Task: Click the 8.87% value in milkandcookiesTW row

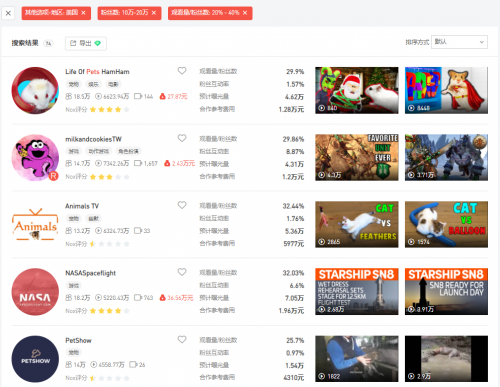Action: pyautogui.click(x=295, y=152)
